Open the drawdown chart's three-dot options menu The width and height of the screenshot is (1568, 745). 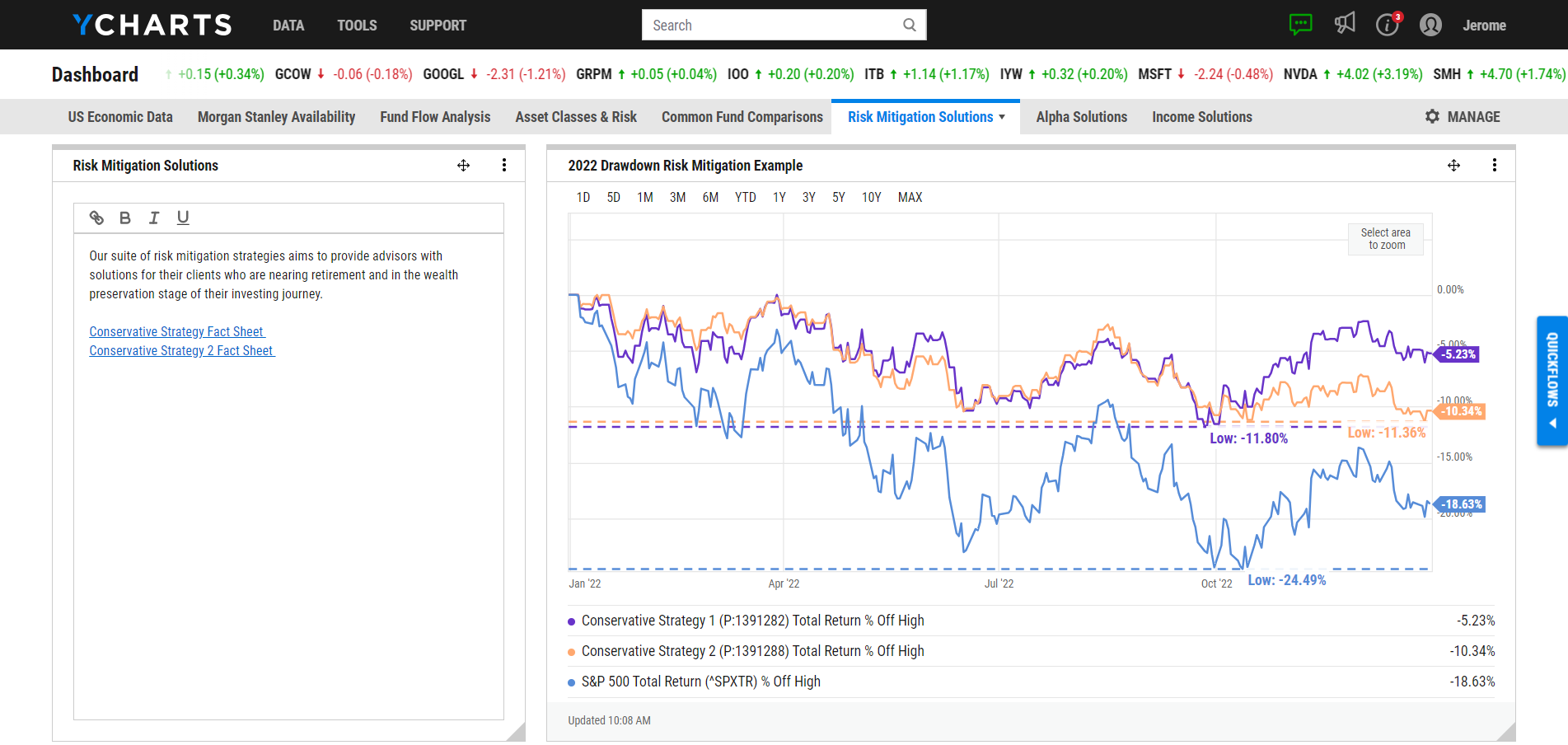point(1495,165)
